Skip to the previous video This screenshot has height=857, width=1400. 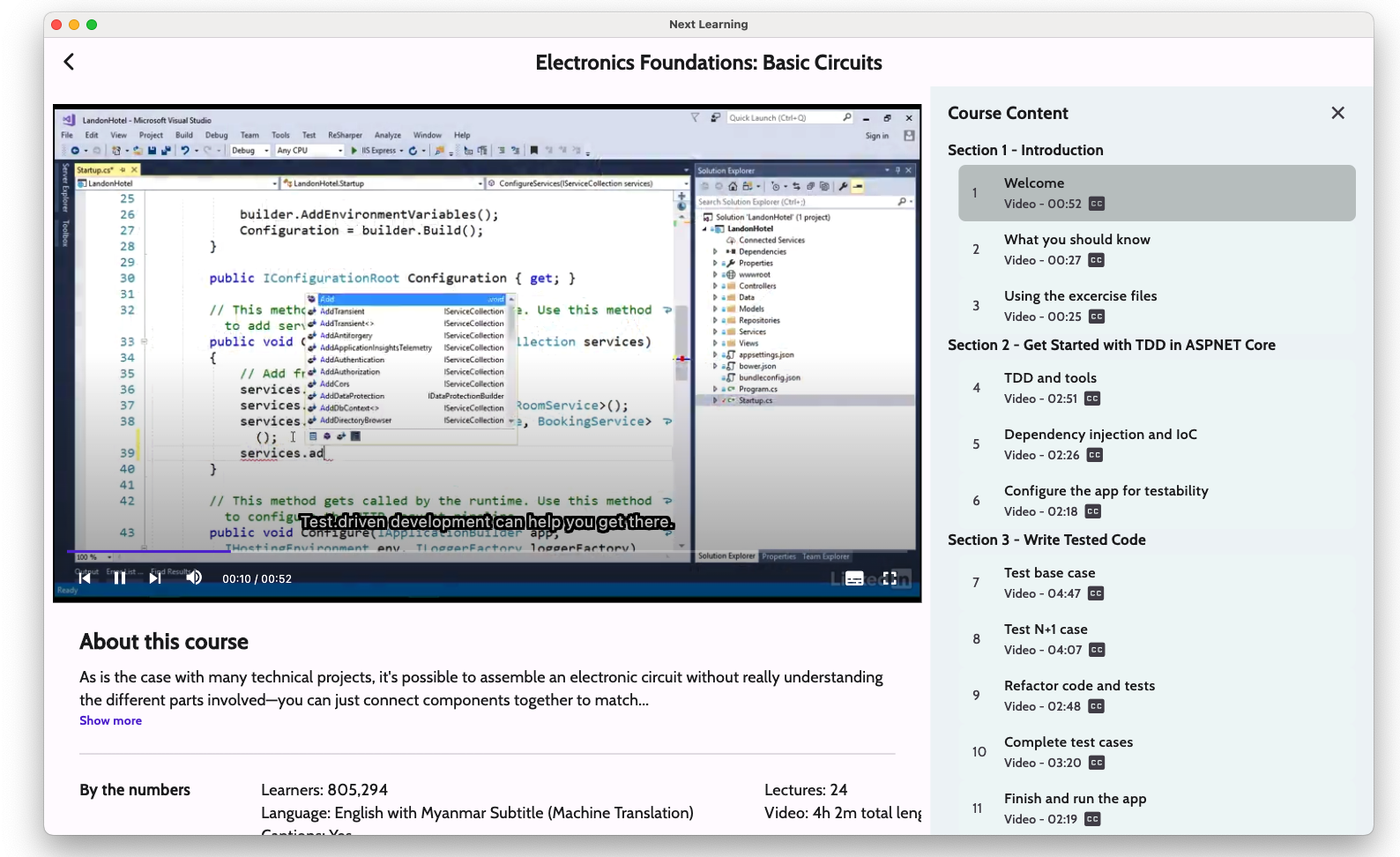(x=85, y=578)
